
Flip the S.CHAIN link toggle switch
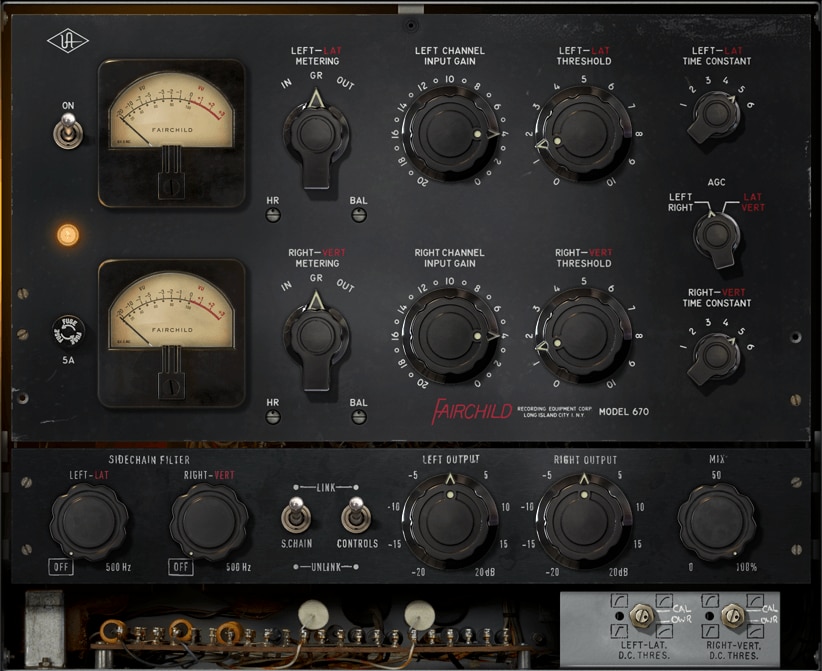point(296,515)
